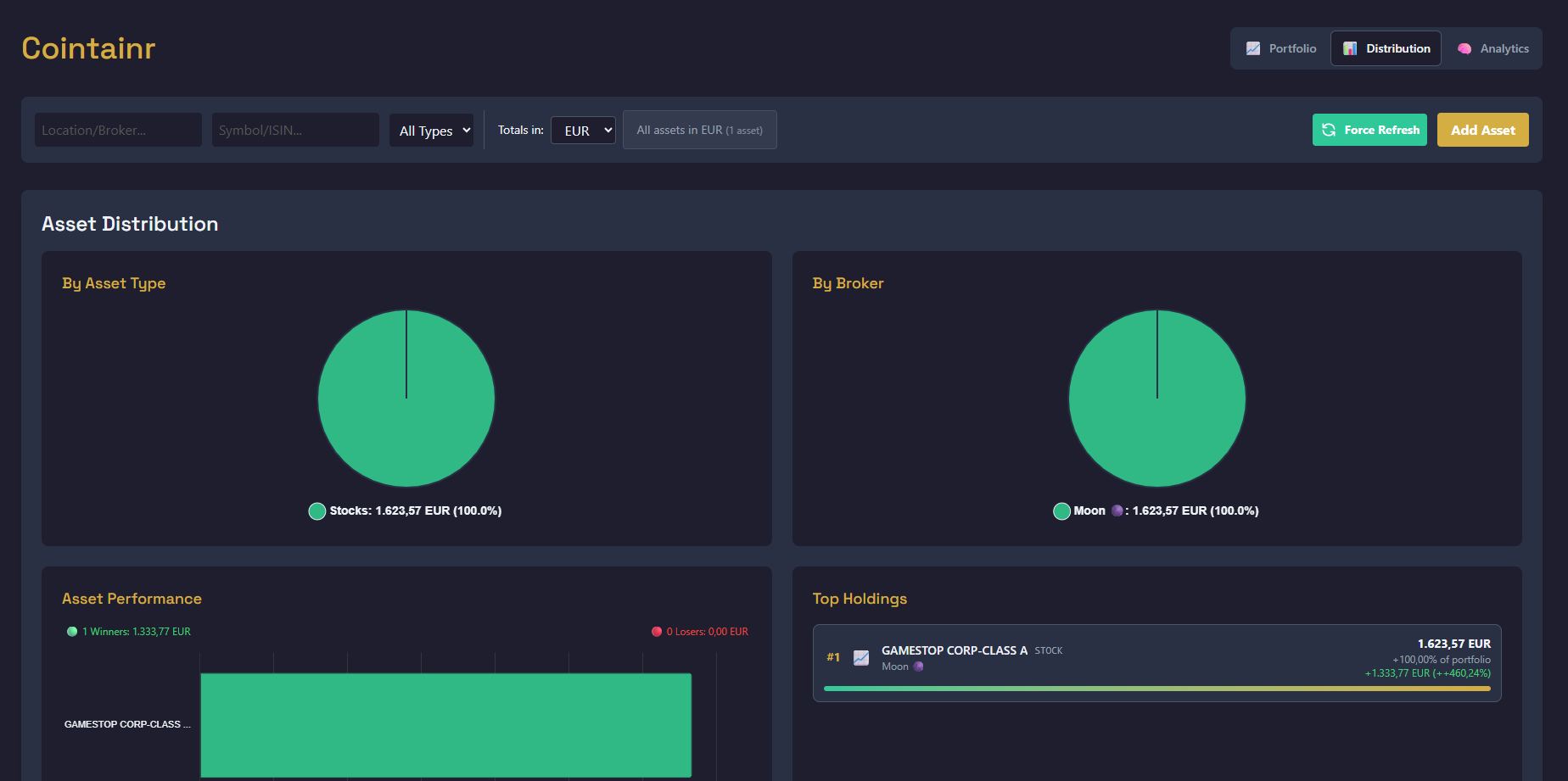Expand the All assets in EUR selector

click(x=699, y=129)
